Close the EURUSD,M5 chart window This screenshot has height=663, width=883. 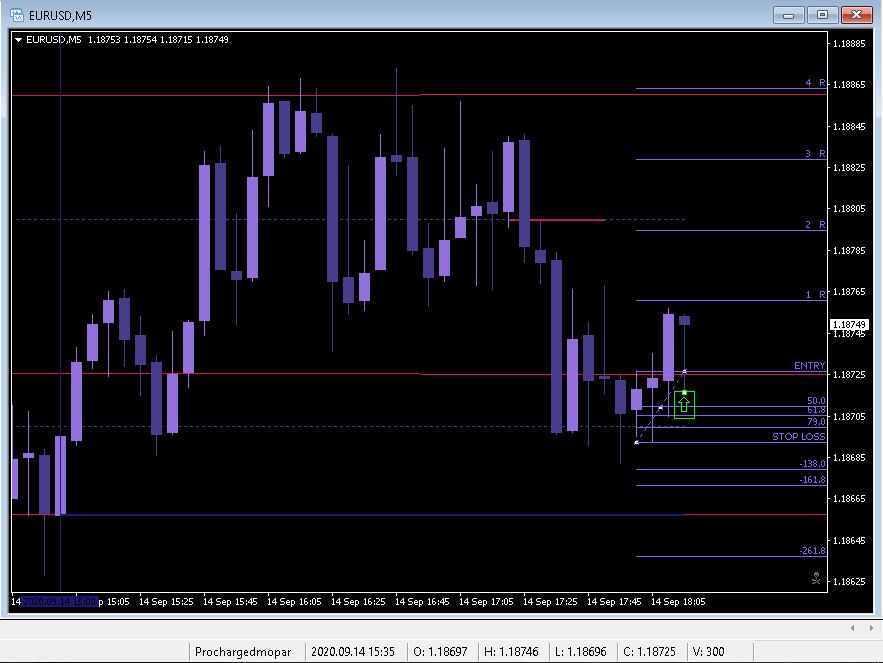tap(857, 15)
